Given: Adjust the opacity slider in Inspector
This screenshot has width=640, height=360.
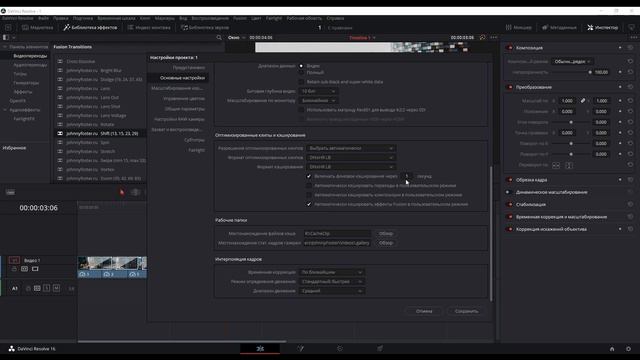Looking at the screenshot, I should pyautogui.click(x=571, y=72).
